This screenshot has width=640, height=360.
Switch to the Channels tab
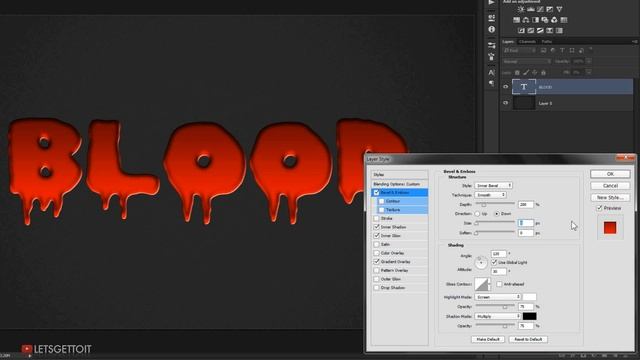[x=527, y=41]
